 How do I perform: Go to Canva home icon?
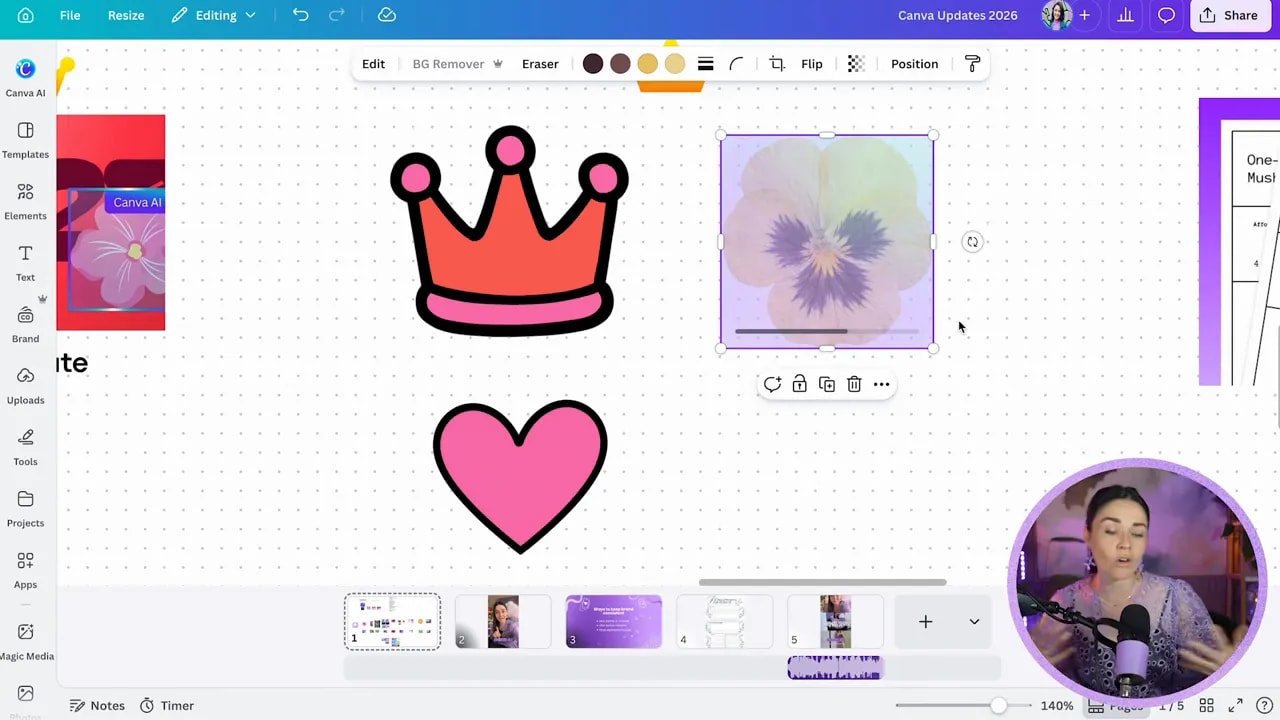click(25, 15)
